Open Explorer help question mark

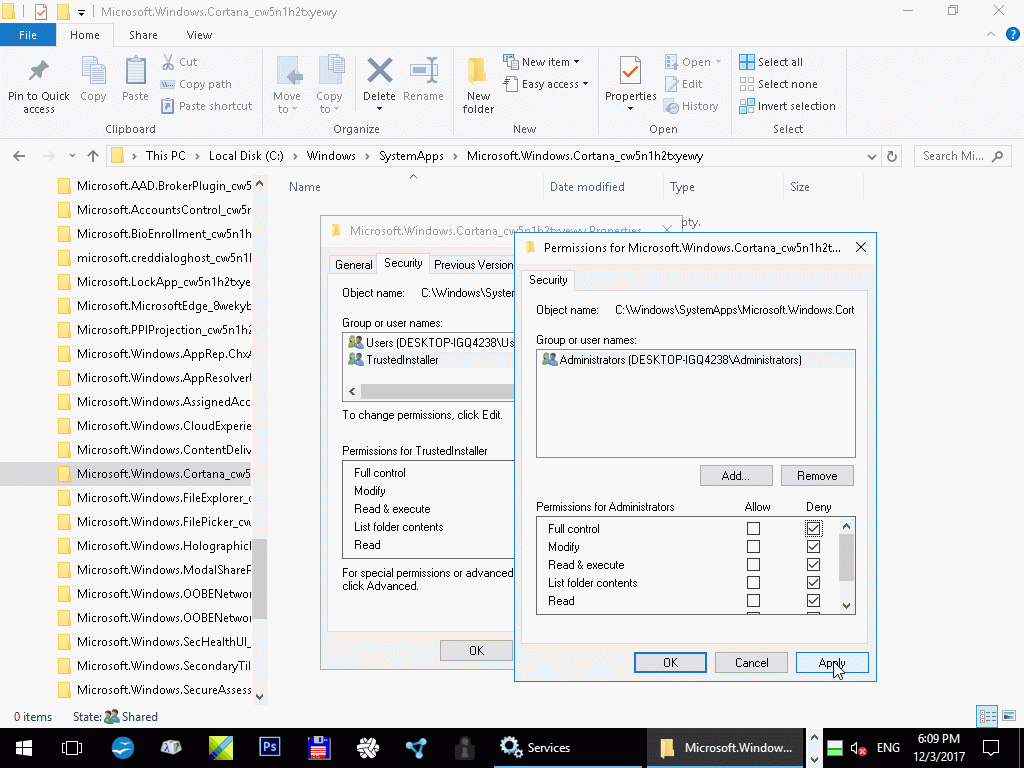tap(1012, 35)
